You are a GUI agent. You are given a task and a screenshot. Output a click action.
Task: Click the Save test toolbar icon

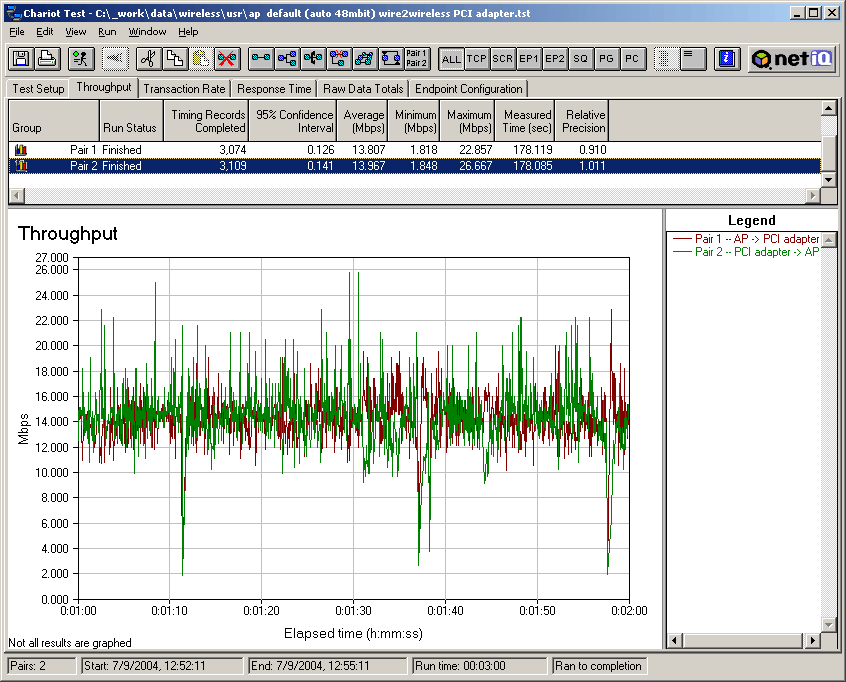click(21, 59)
